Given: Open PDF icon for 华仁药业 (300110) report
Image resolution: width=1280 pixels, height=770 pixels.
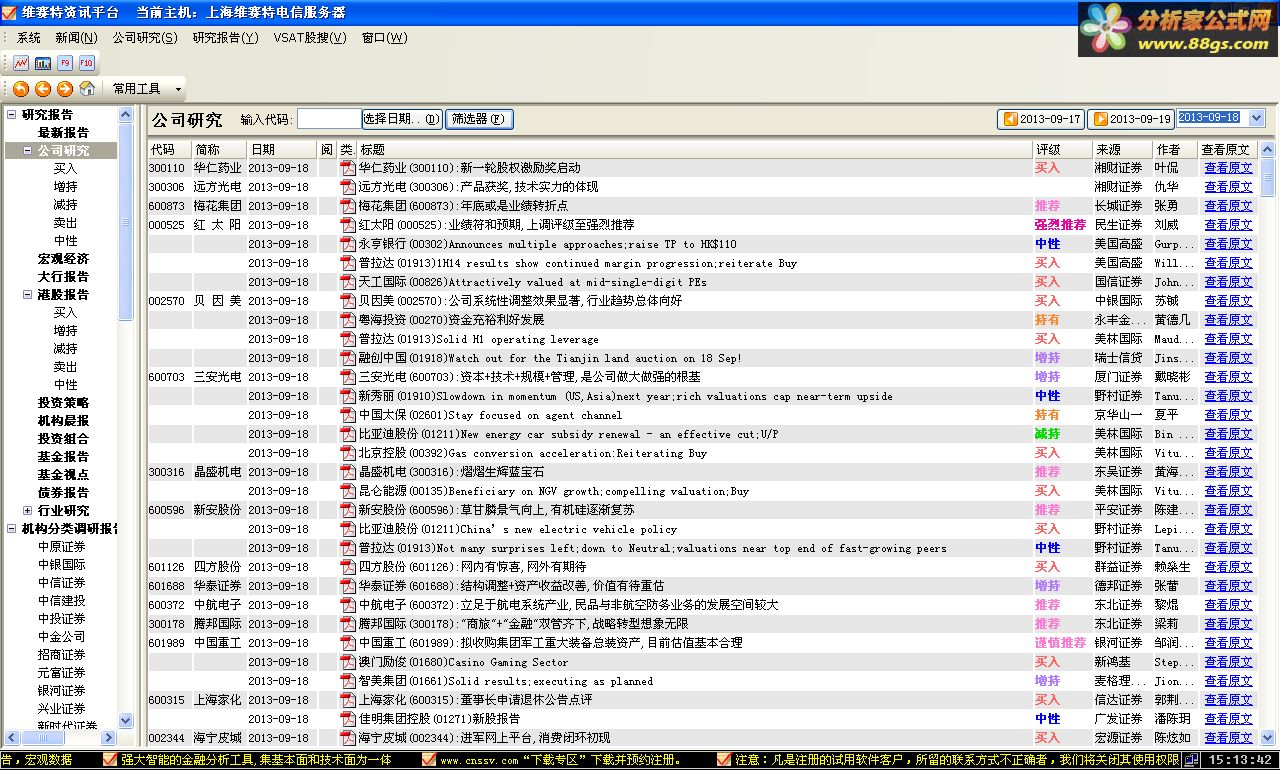Looking at the screenshot, I should click(x=348, y=168).
